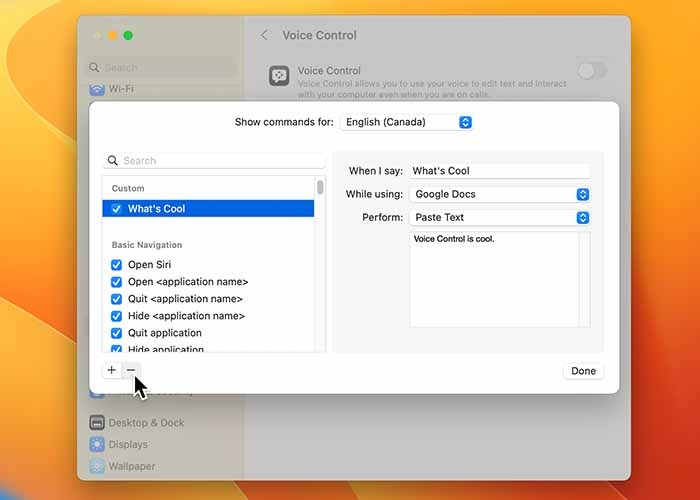The width and height of the screenshot is (700, 500).
Task: Open the English (Canada) language dropdown
Action: pos(406,122)
